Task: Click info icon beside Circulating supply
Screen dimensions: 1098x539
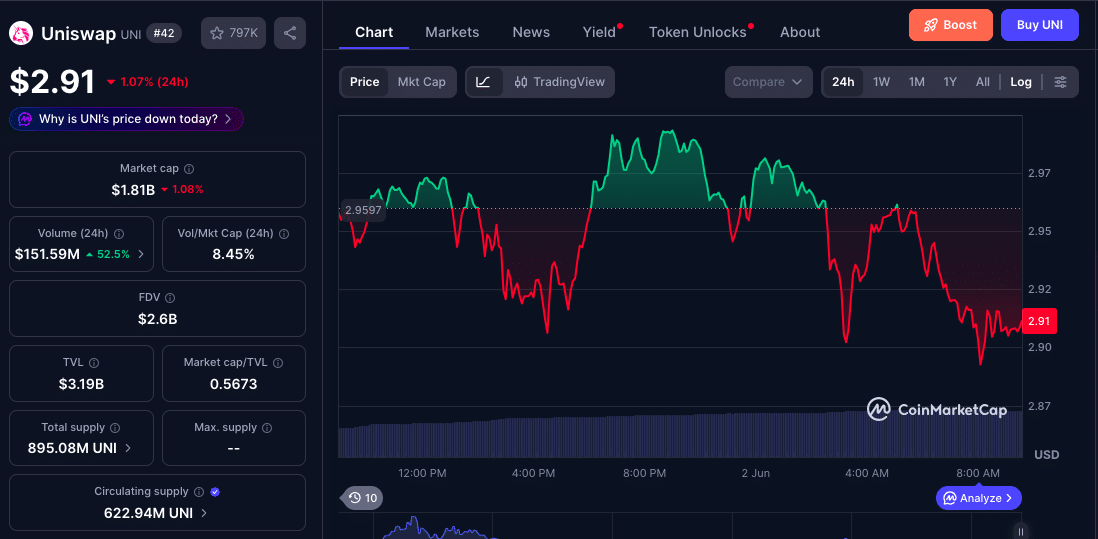Action: coord(199,492)
